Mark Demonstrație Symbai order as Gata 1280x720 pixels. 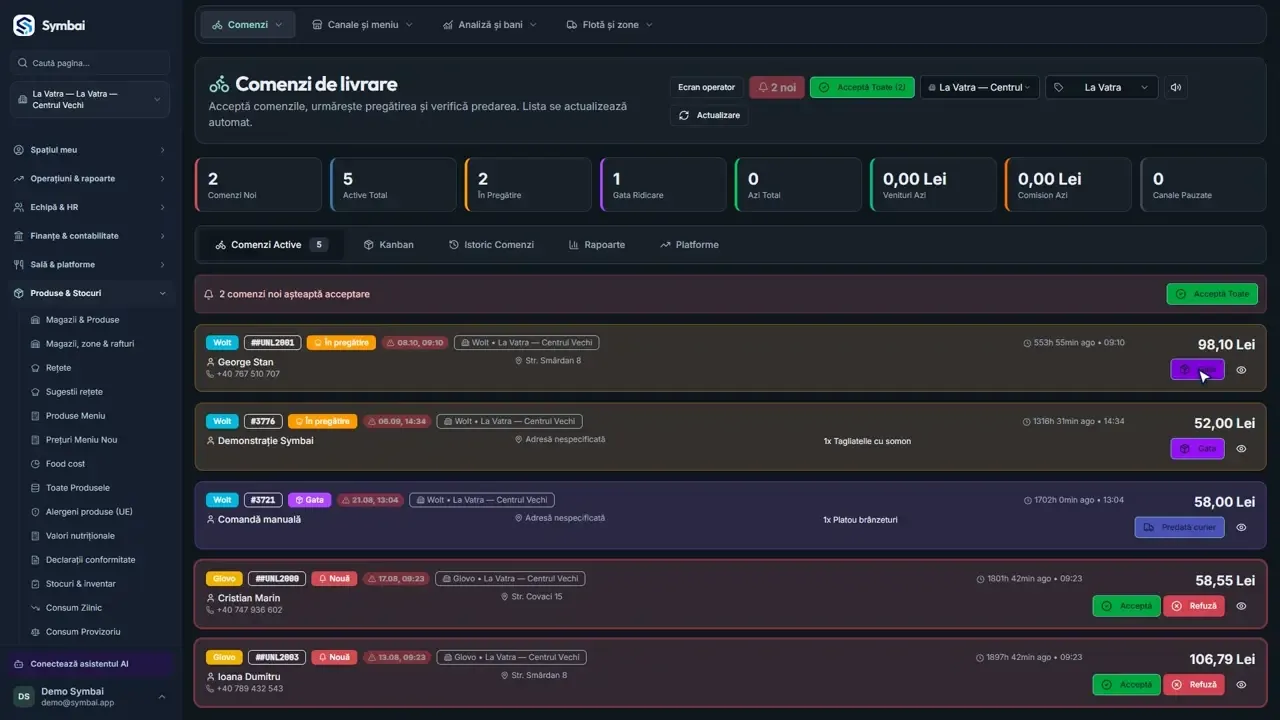(1197, 449)
